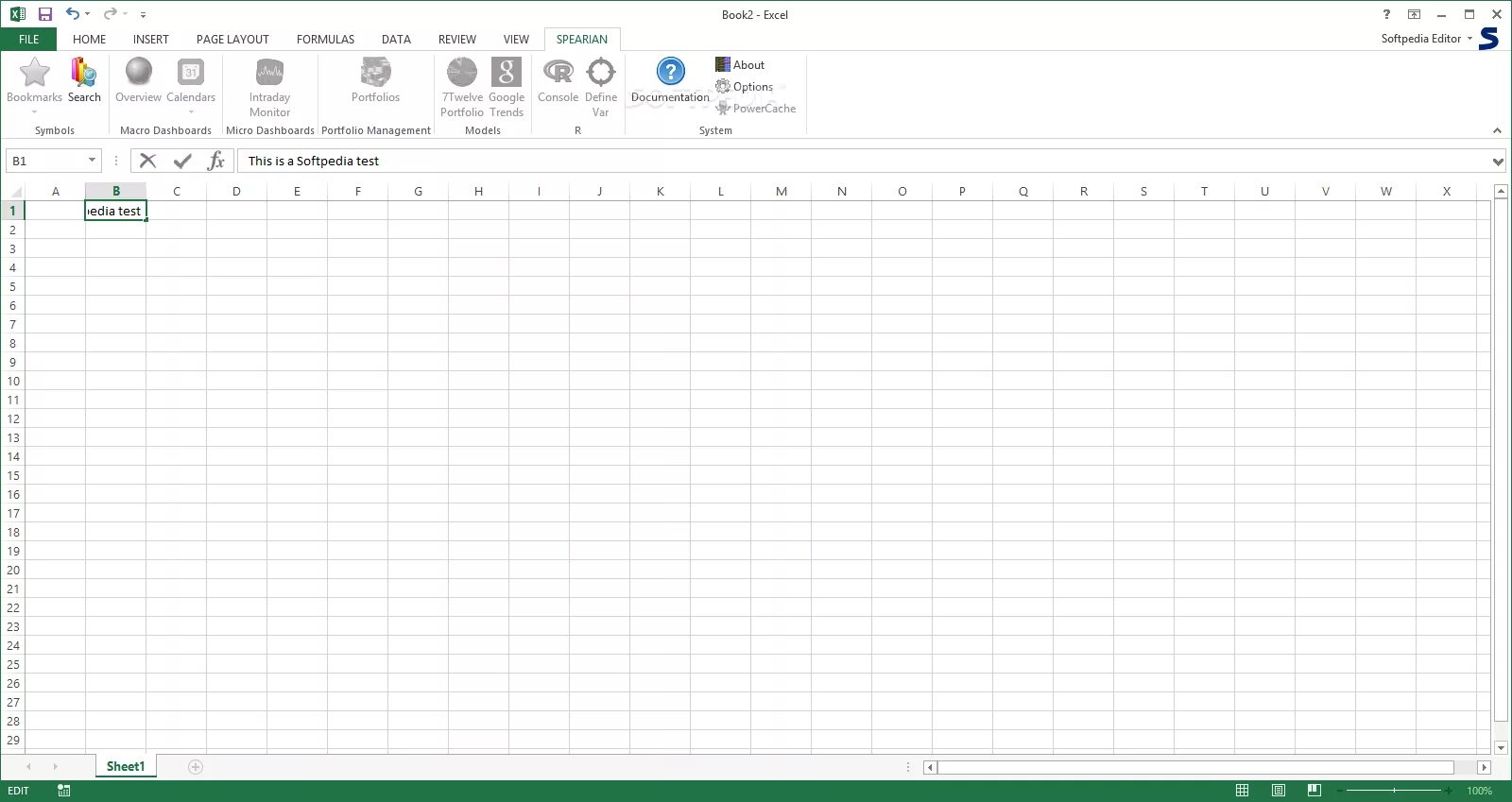Open the Documentation help icon
The width and height of the screenshot is (1512, 802).
point(670,73)
